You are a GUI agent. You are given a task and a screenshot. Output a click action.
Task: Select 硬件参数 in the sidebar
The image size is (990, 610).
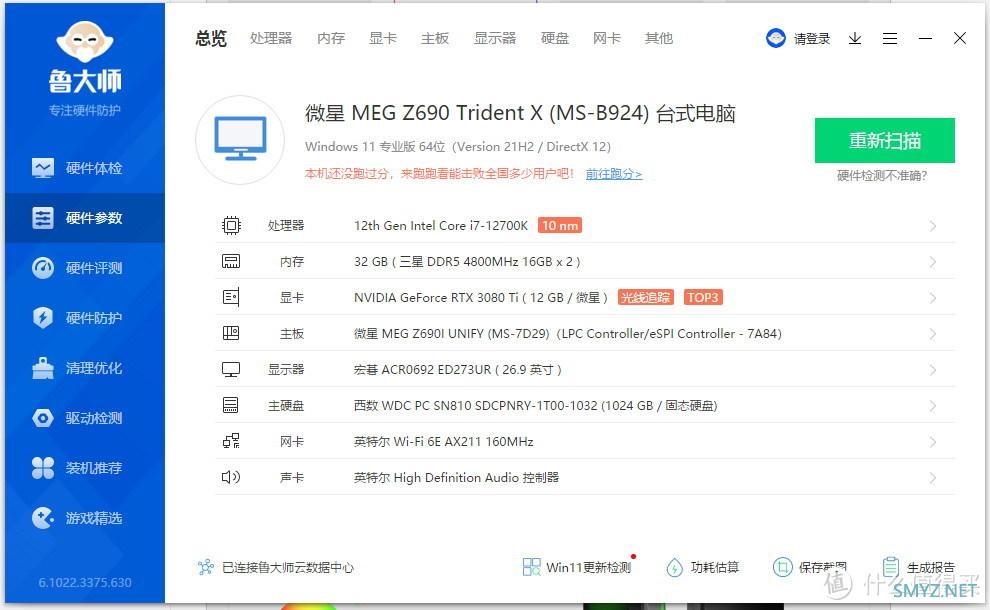coord(85,218)
